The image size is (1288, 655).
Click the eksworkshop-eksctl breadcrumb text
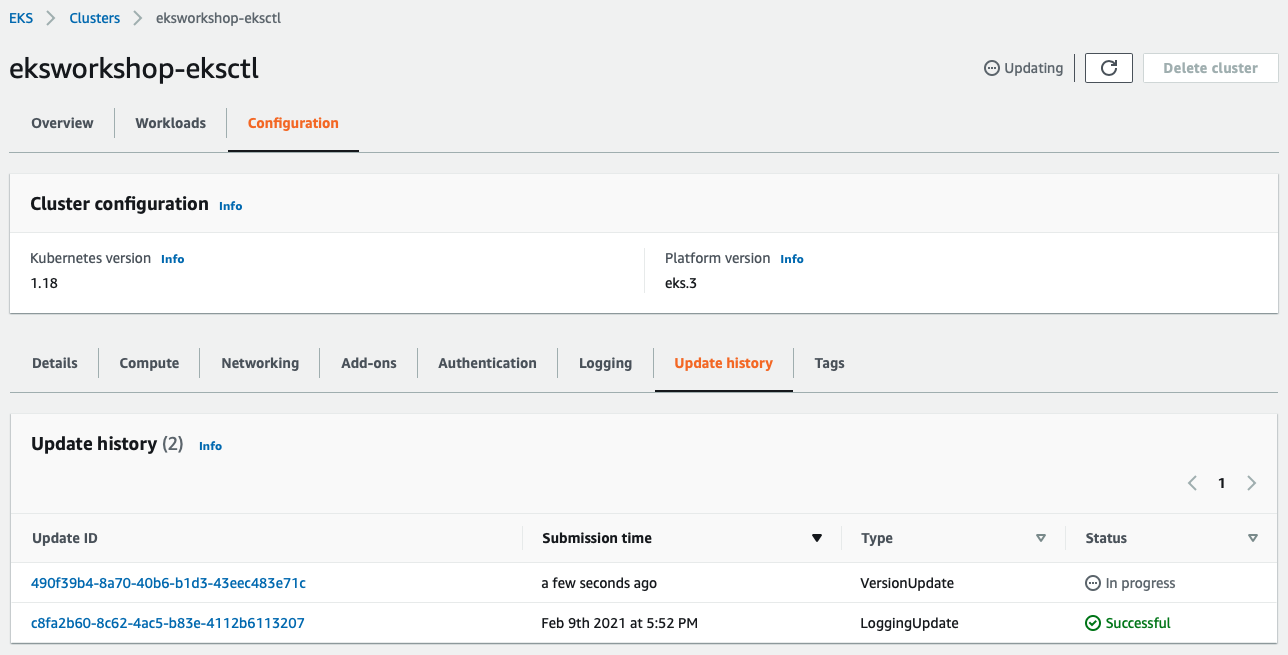point(218,18)
